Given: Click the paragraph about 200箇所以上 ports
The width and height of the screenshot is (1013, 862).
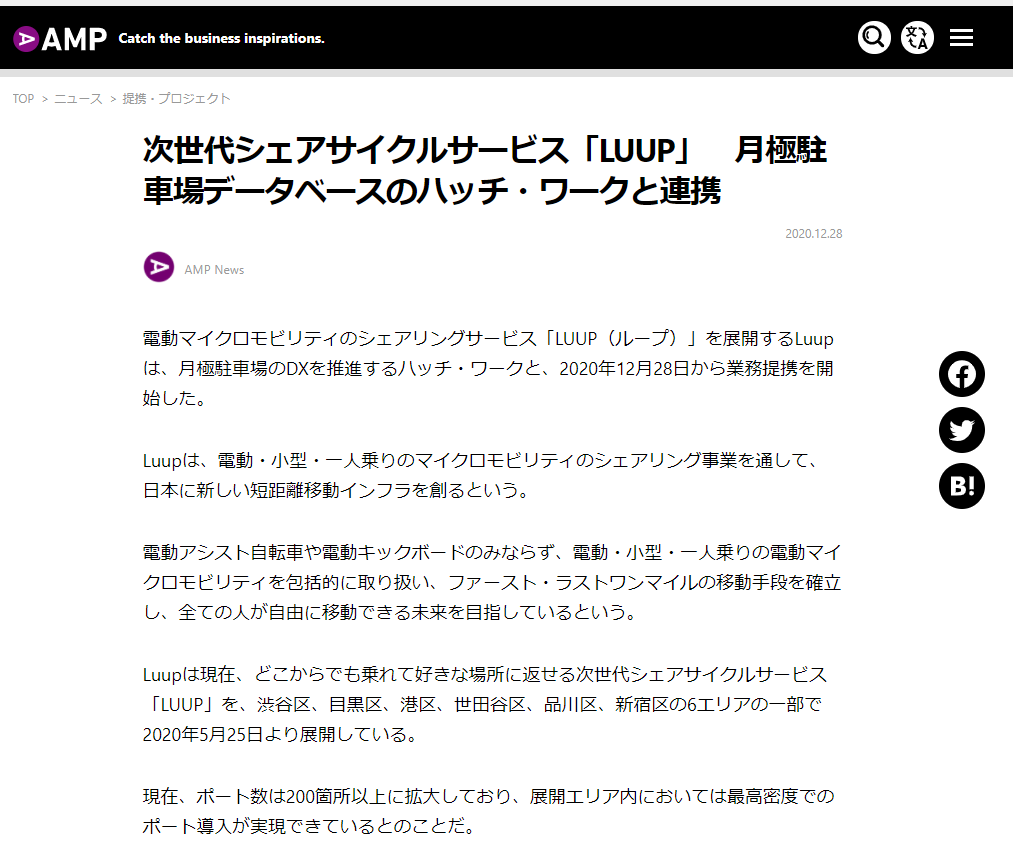Looking at the screenshot, I should [488, 812].
